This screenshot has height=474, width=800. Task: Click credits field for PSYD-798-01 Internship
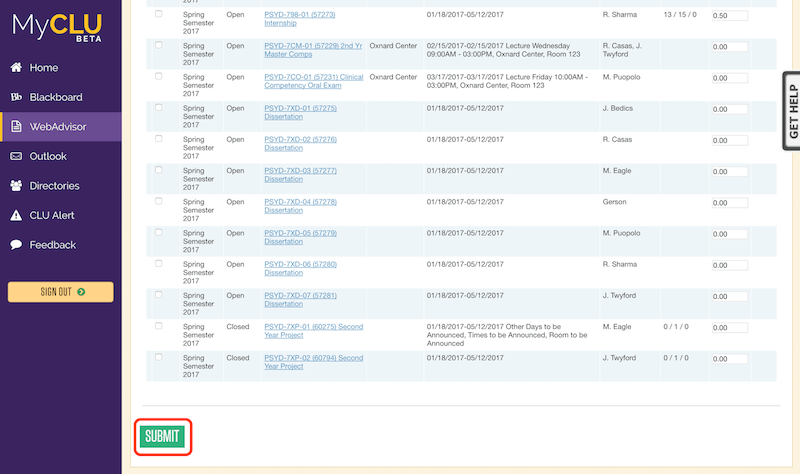pos(729,17)
